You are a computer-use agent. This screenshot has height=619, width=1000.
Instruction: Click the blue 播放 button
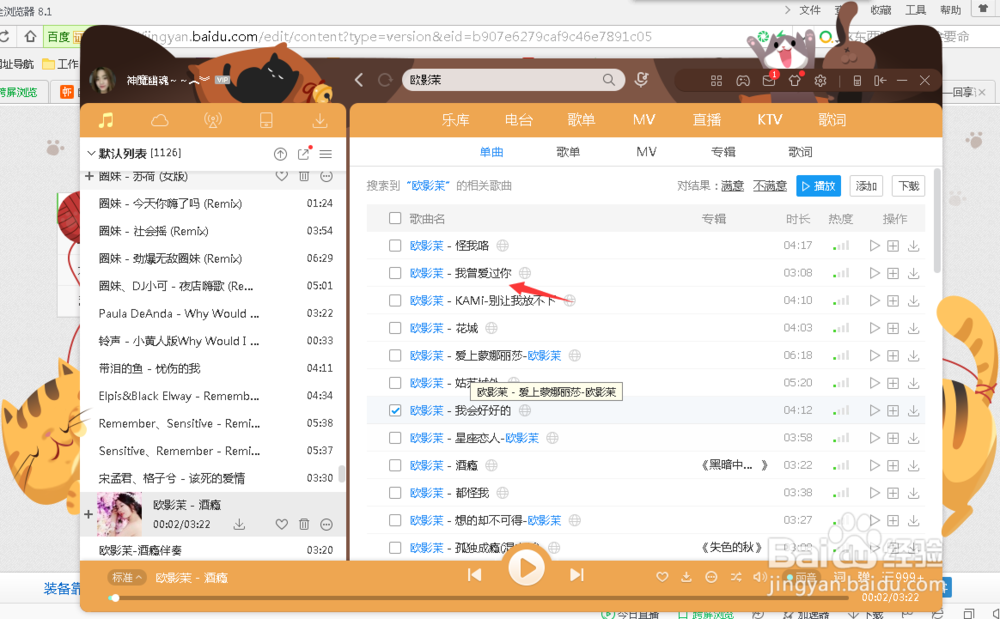click(x=818, y=186)
